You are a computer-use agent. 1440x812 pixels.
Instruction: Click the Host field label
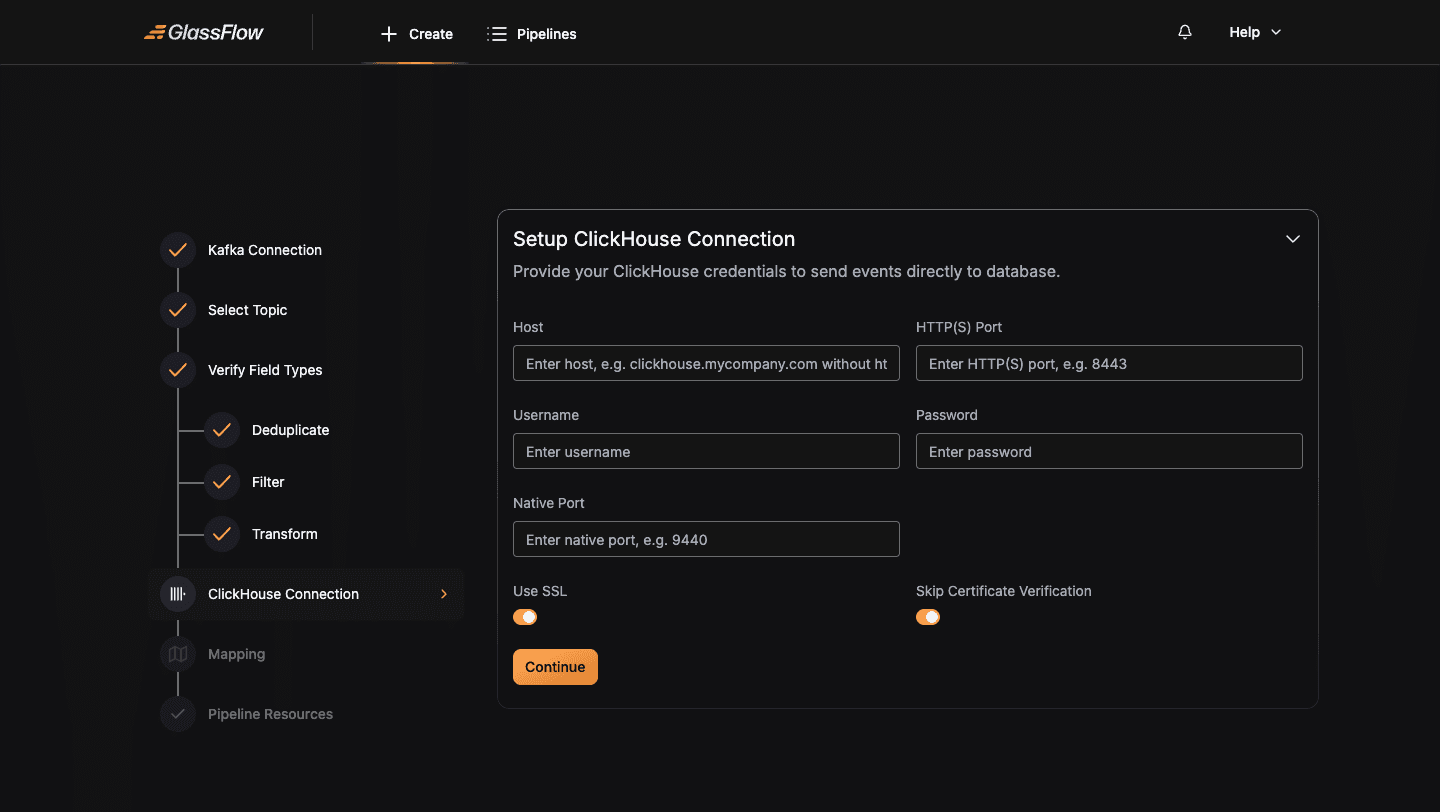(528, 327)
